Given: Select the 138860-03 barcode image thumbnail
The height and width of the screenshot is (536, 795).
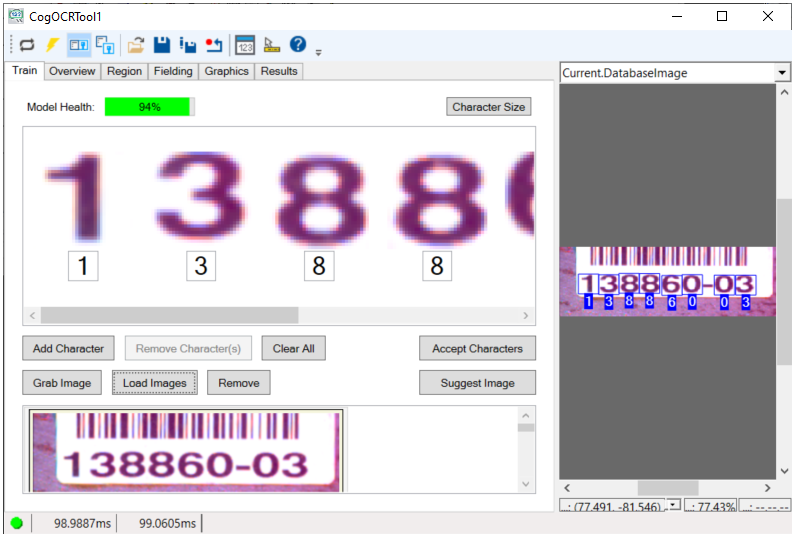Looking at the screenshot, I should click(x=186, y=450).
